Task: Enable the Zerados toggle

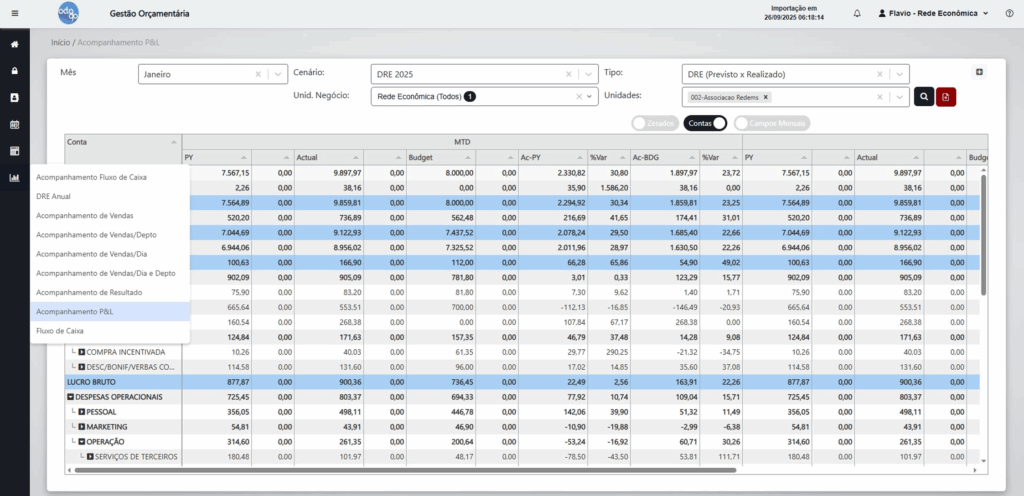Action: coord(655,123)
